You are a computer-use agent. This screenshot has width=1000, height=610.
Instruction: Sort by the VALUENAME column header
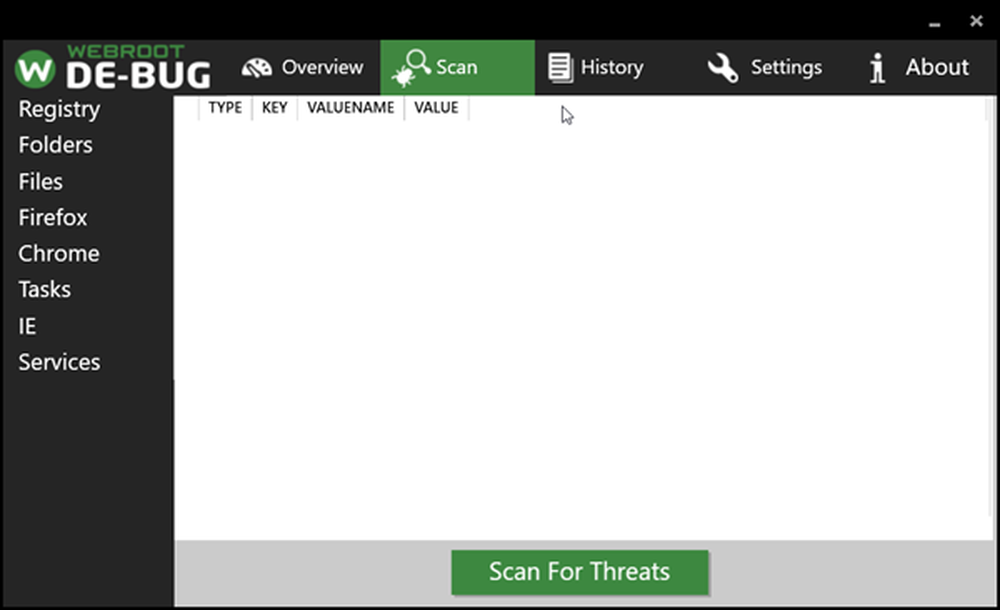click(x=351, y=108)
